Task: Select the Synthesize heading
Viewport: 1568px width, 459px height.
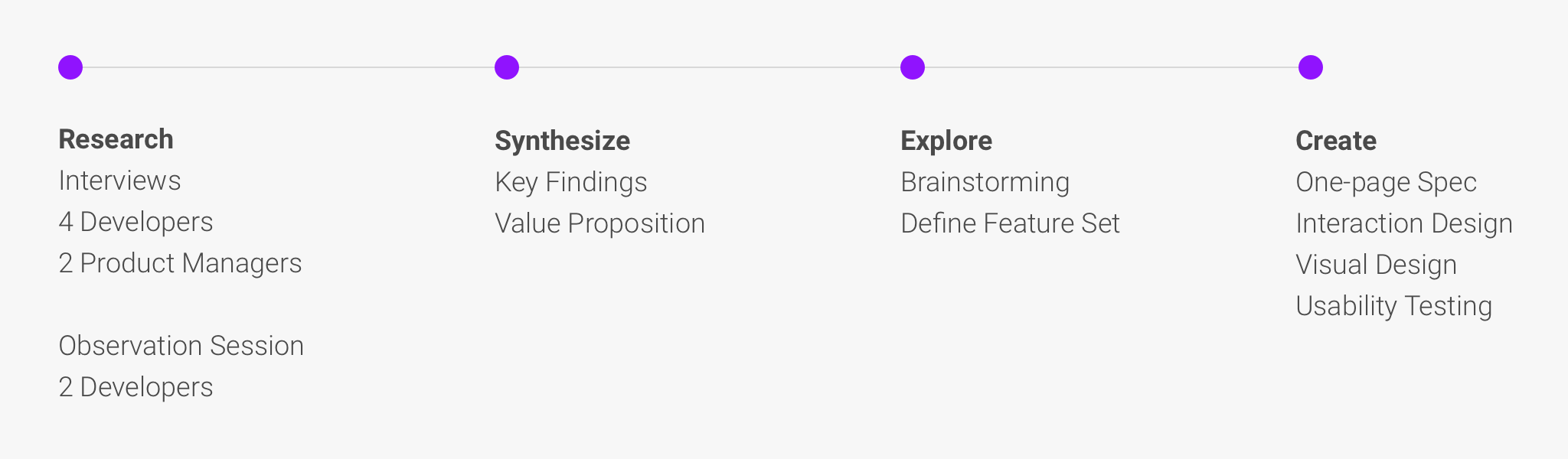Action: pyautogui.click(x=563, y=141)
